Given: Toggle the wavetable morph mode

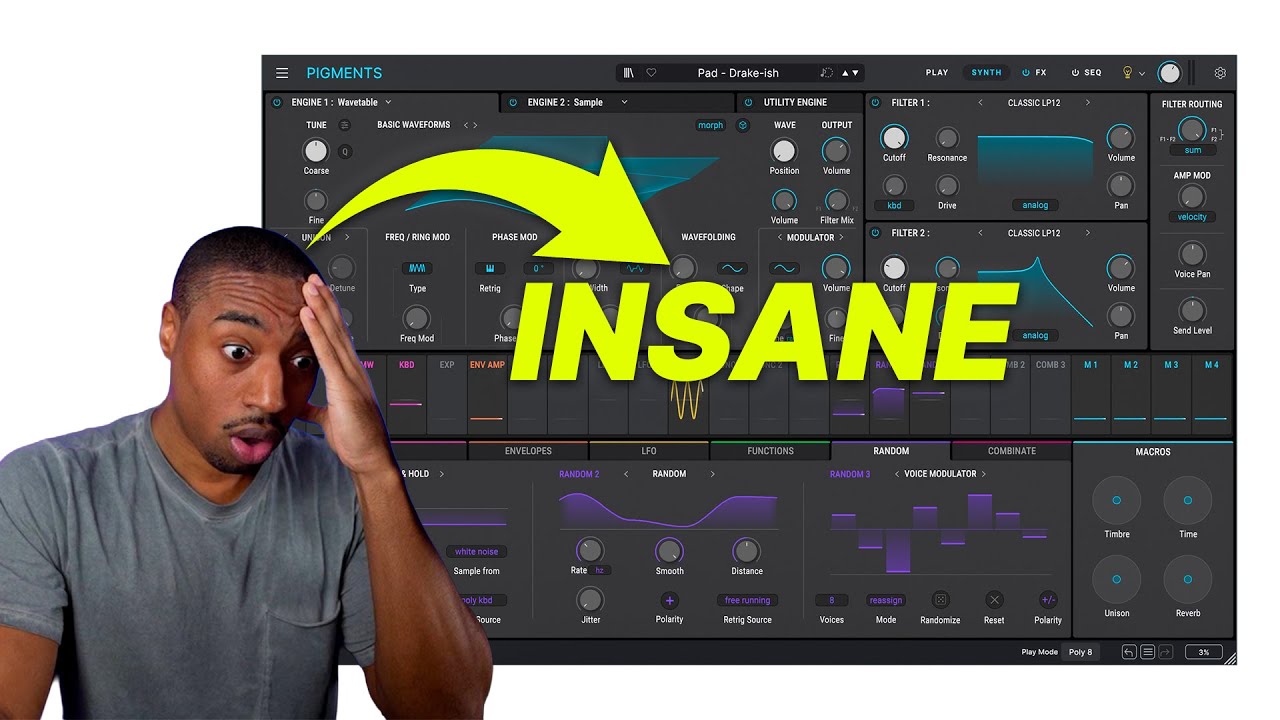Looking at the screenshot, I should 711,125.
